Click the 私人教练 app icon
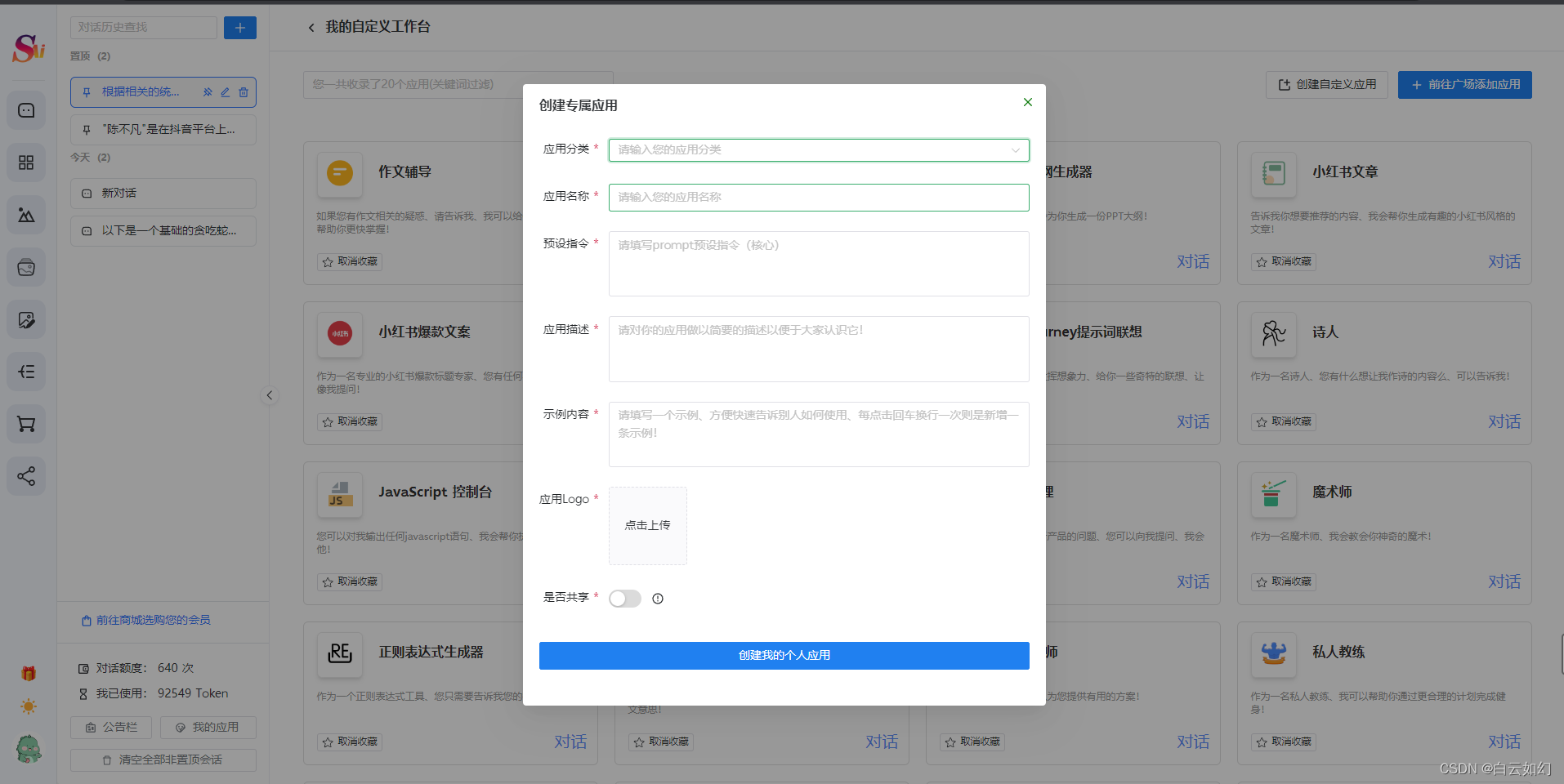 pos(1274,653)
